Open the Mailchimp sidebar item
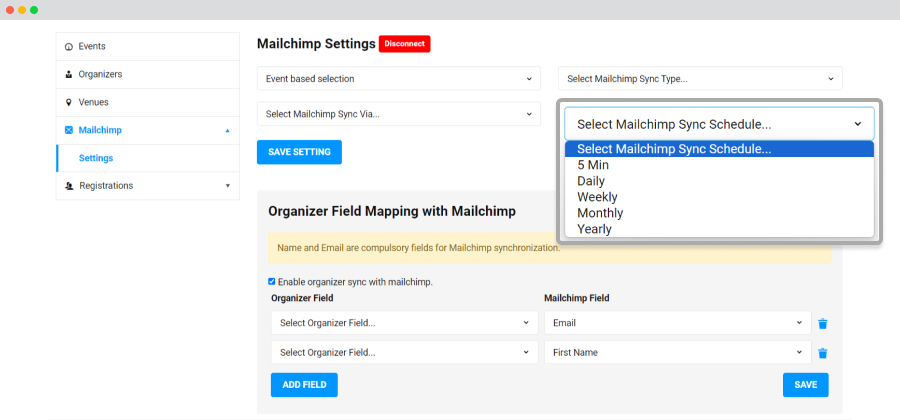Viewport: 900px width, 420px height. tap(148, 130)
